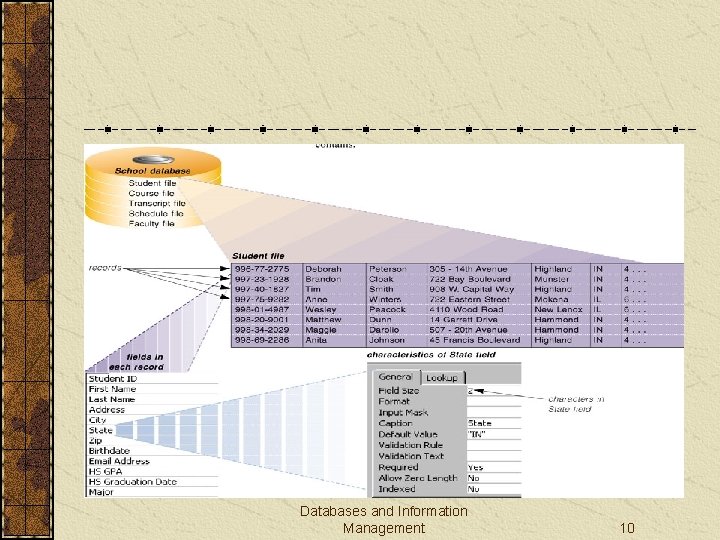Click the slide number 10

627,528
